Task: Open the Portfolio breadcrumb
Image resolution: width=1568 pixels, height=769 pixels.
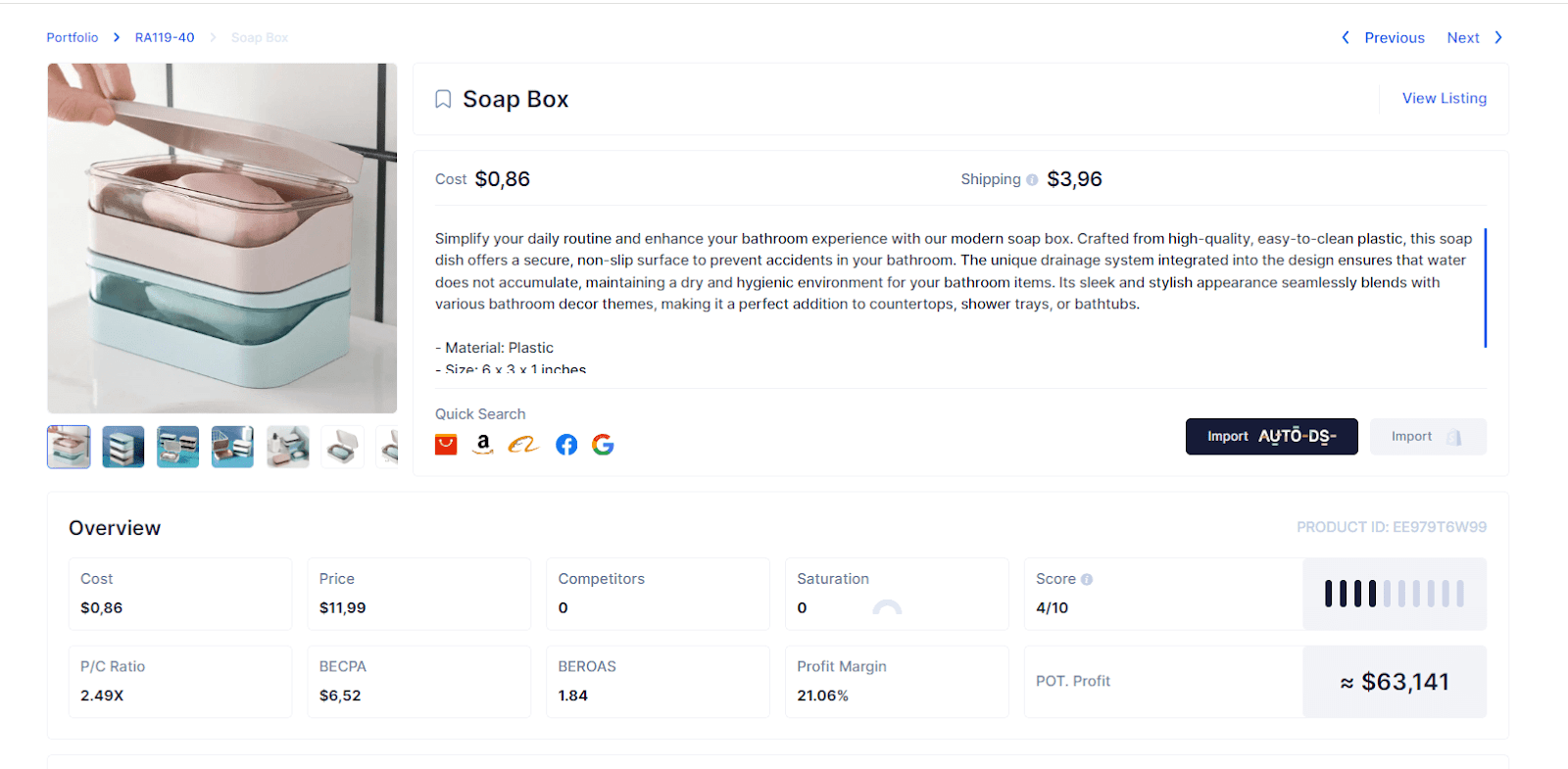Action: (x=73, y=37)
